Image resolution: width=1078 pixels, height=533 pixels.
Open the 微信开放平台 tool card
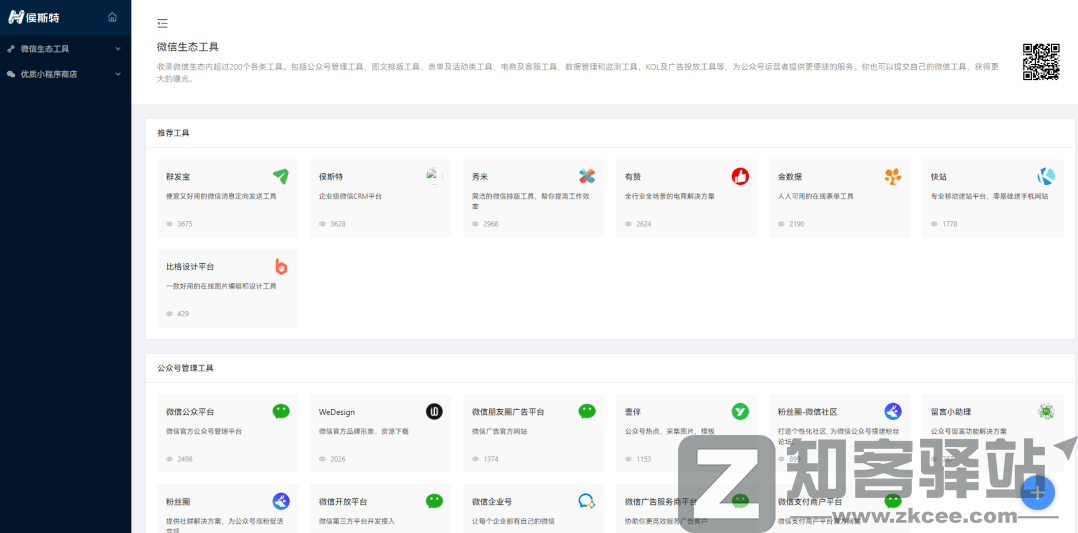click(381, 508)
